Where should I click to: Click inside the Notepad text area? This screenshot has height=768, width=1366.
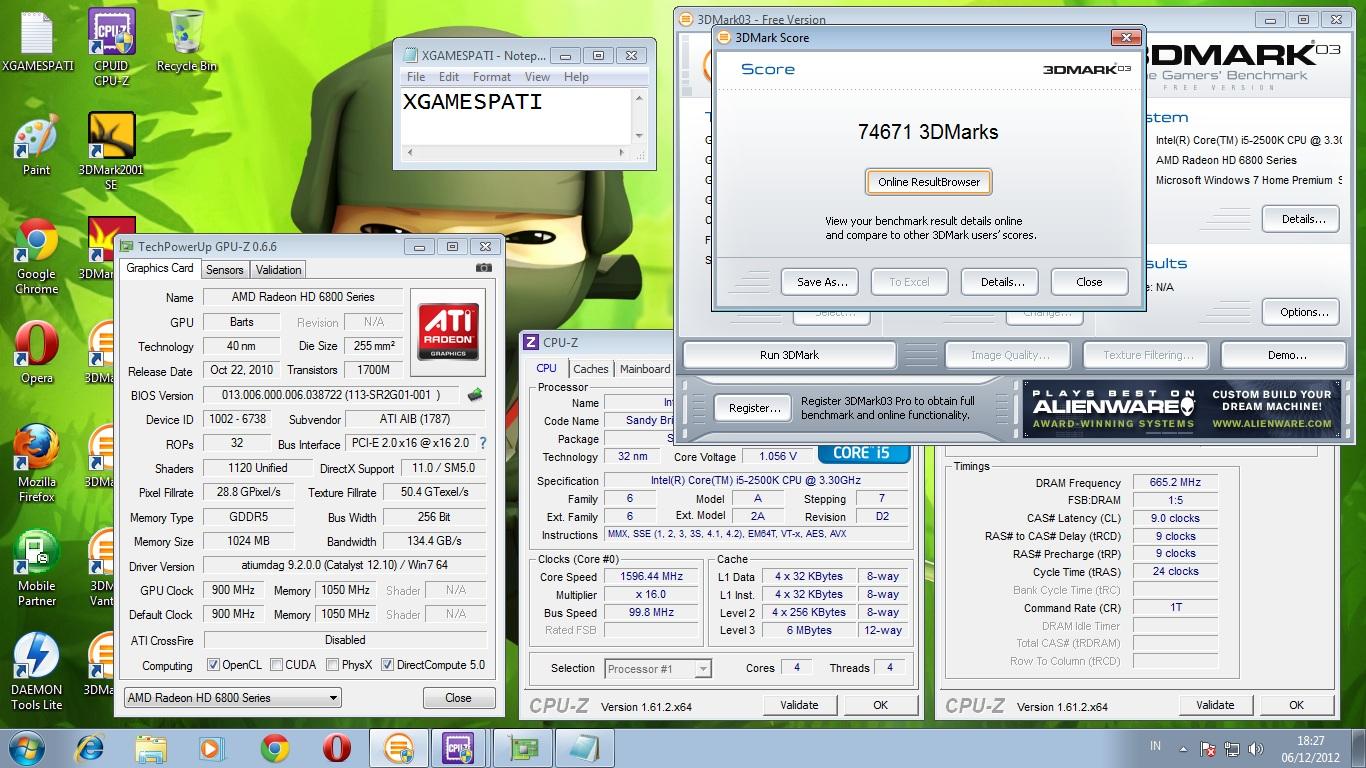(x=516, y=117)
